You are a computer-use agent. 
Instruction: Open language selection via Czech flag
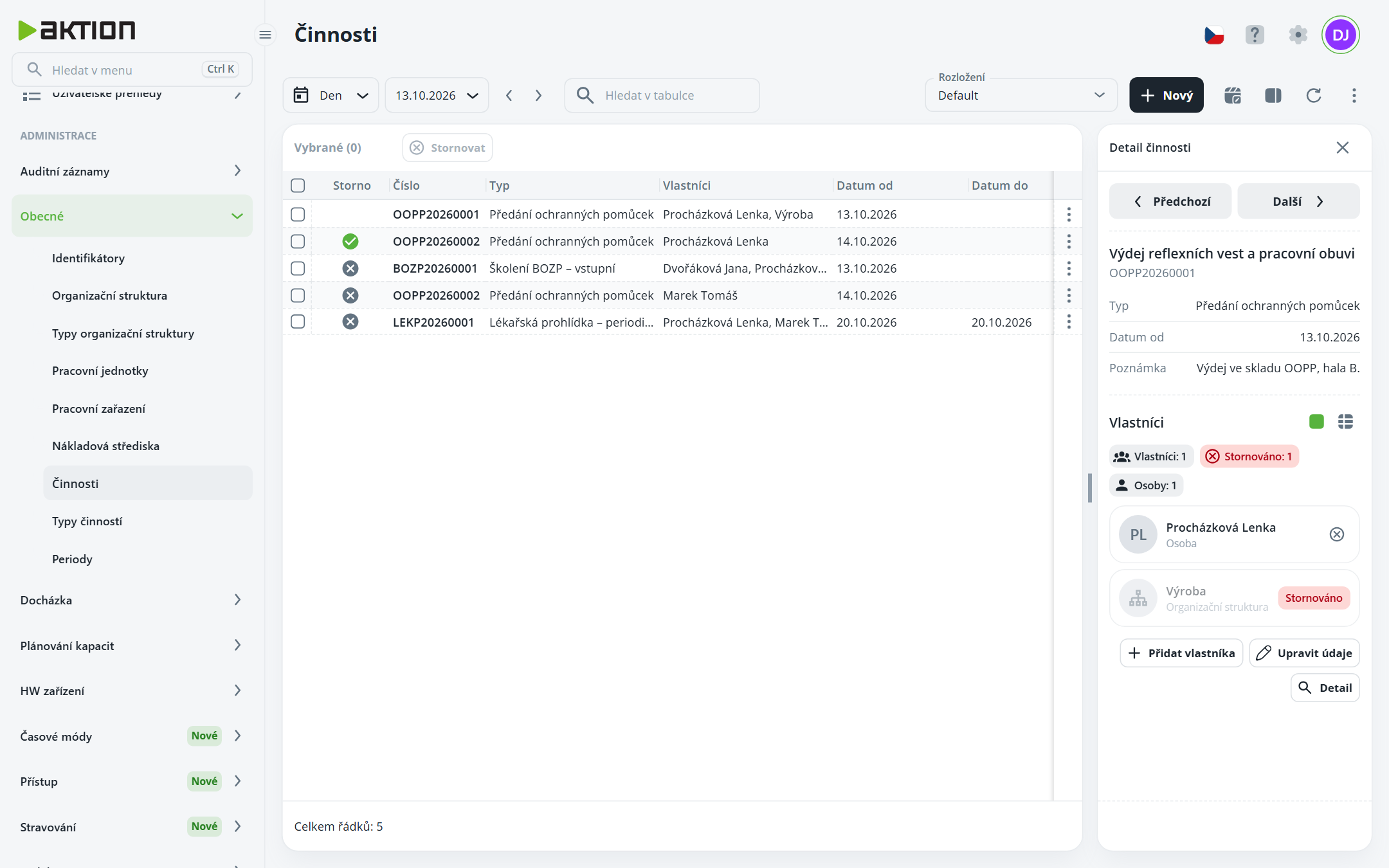click(x=1213, y=35)
